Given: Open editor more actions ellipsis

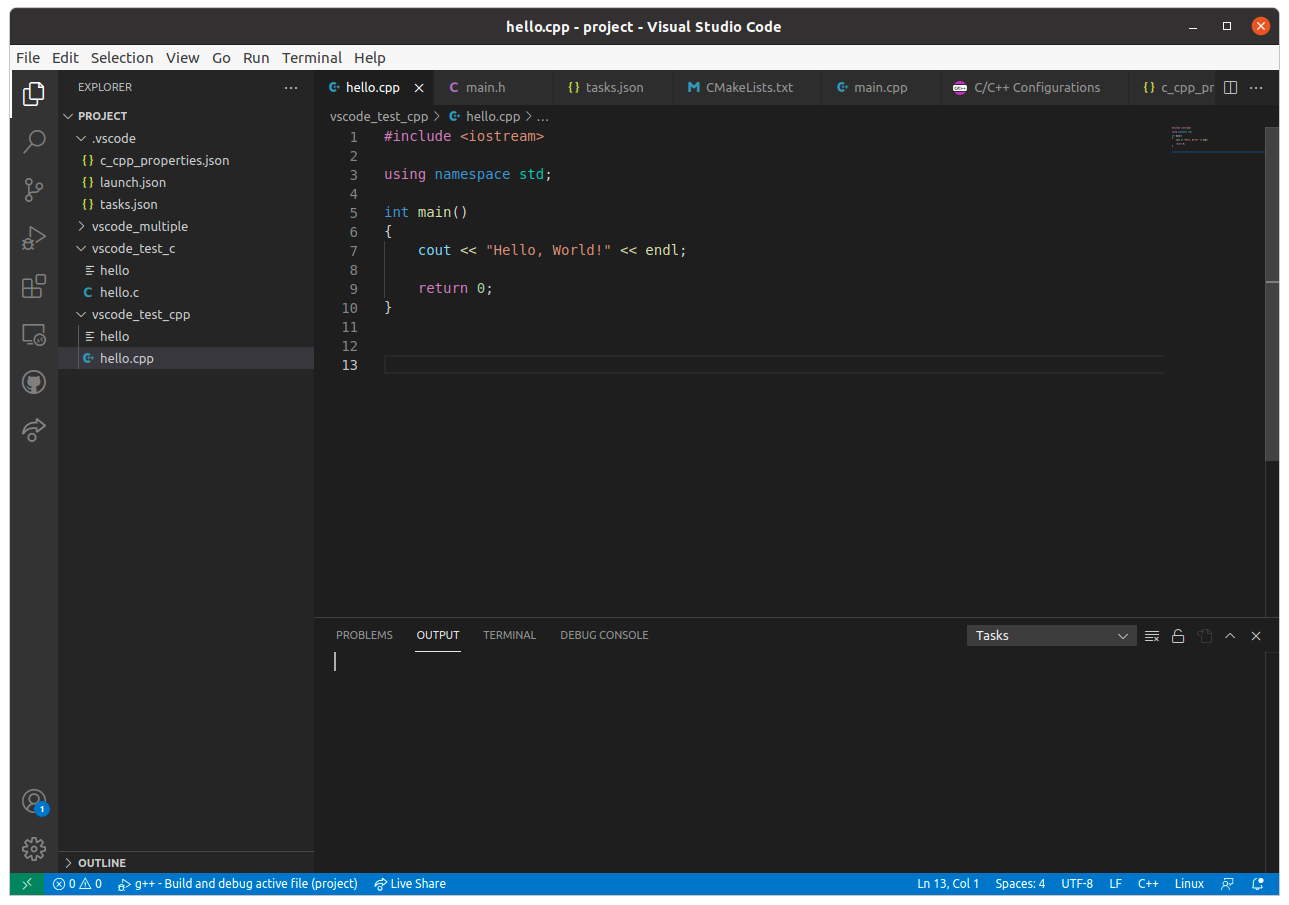Looking at the screenshot, I should point(1257,88).
